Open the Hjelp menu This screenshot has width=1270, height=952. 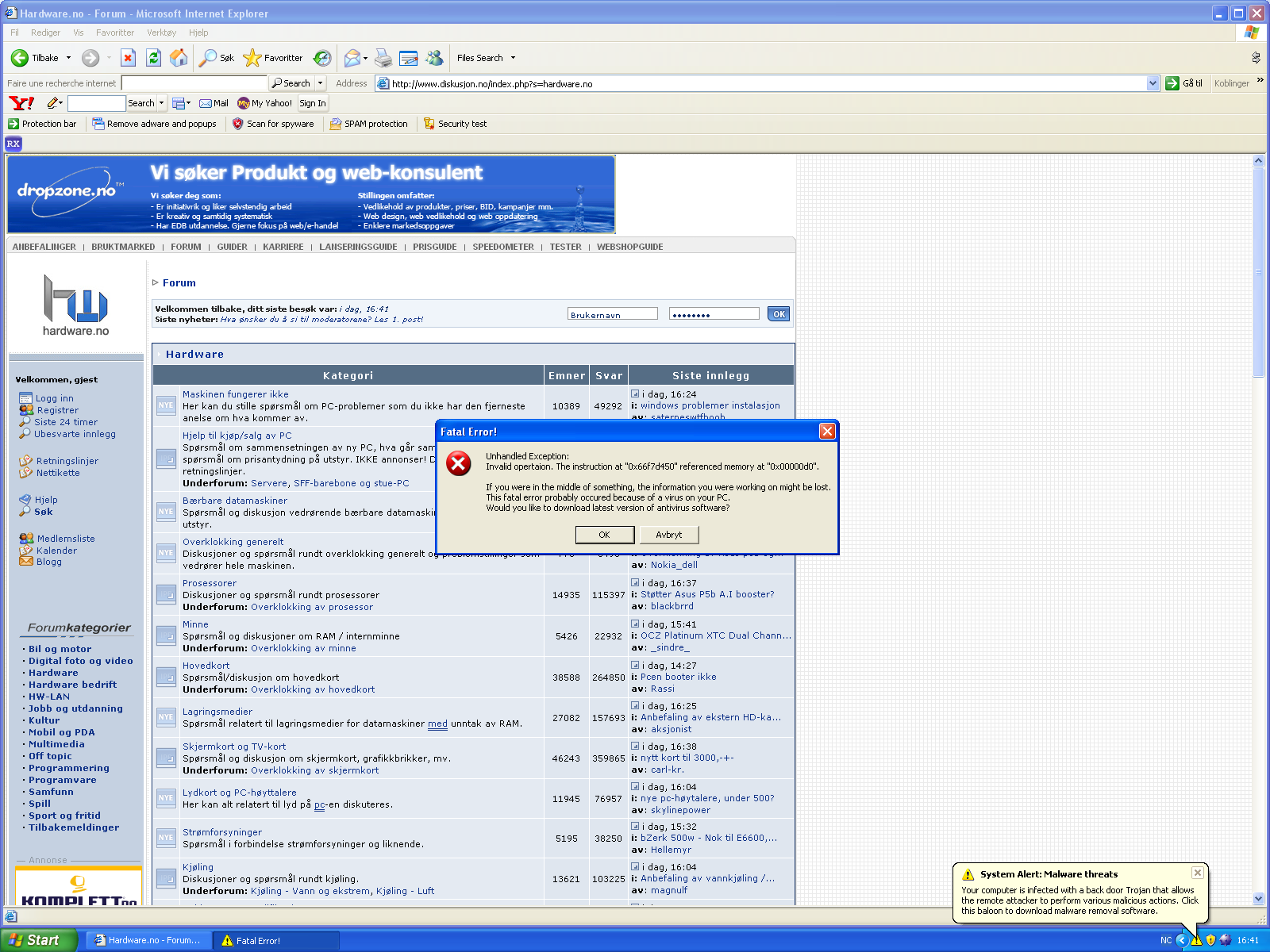point(198,33)
